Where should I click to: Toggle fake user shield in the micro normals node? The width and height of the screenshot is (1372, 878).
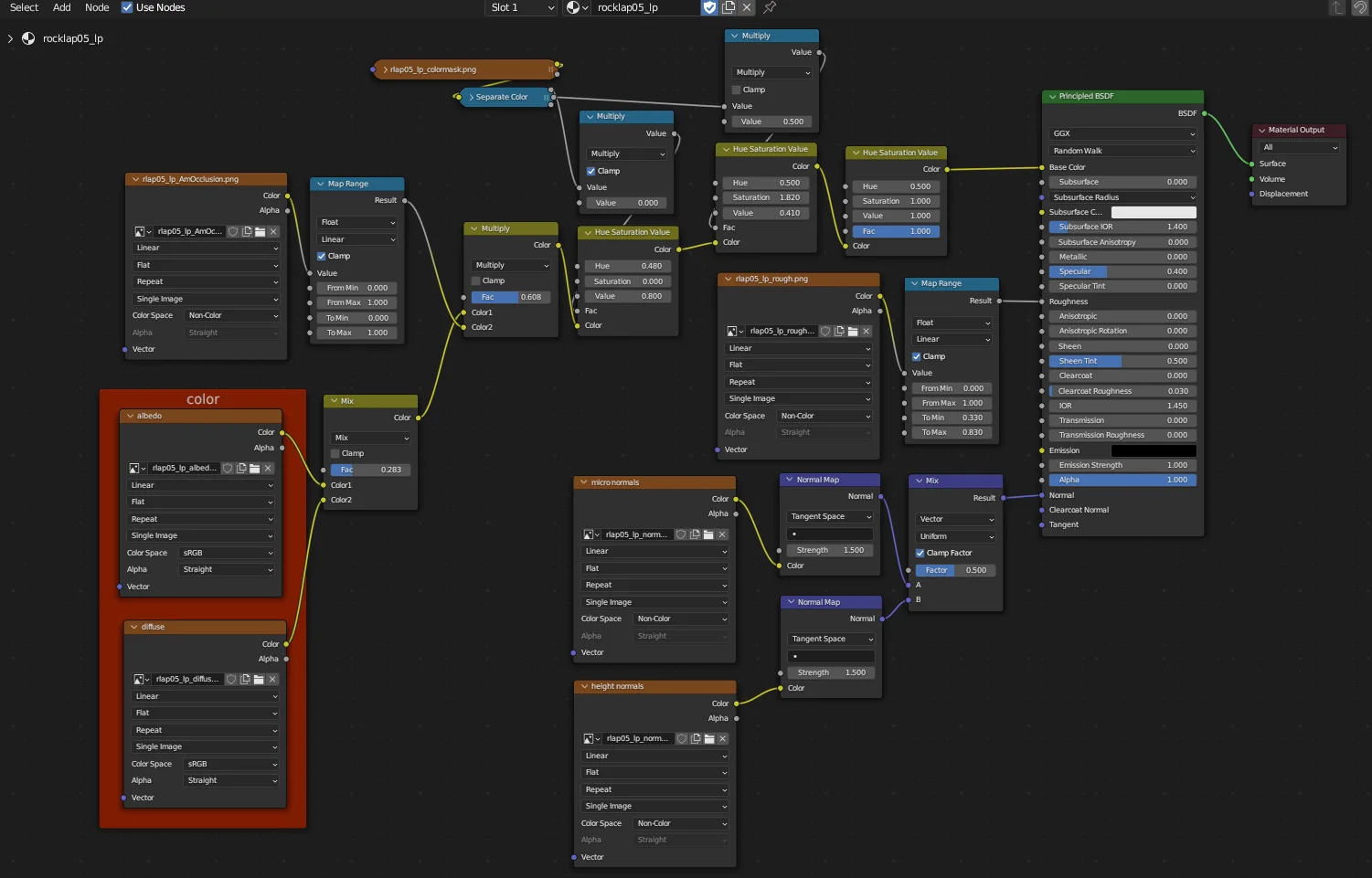click(x=681, y=535)
